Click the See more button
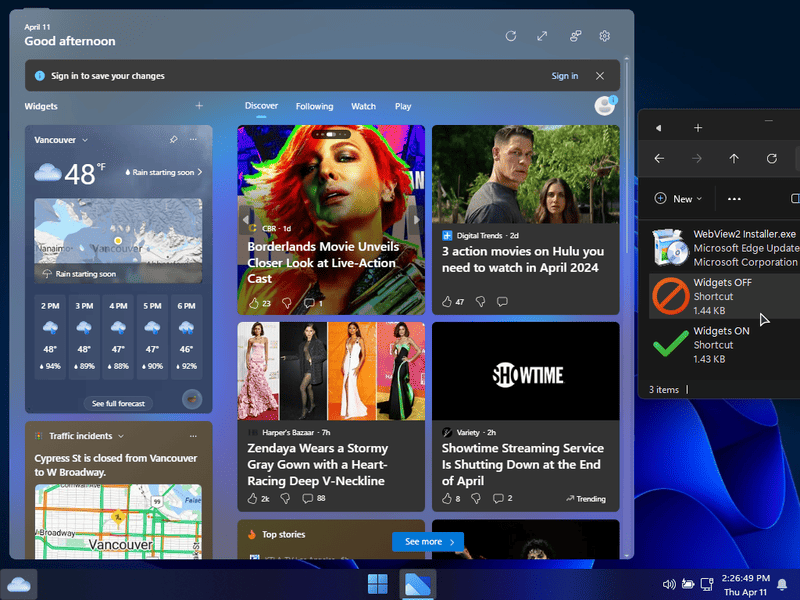This screenshot has width=800, height=600. tap(428, 542)
